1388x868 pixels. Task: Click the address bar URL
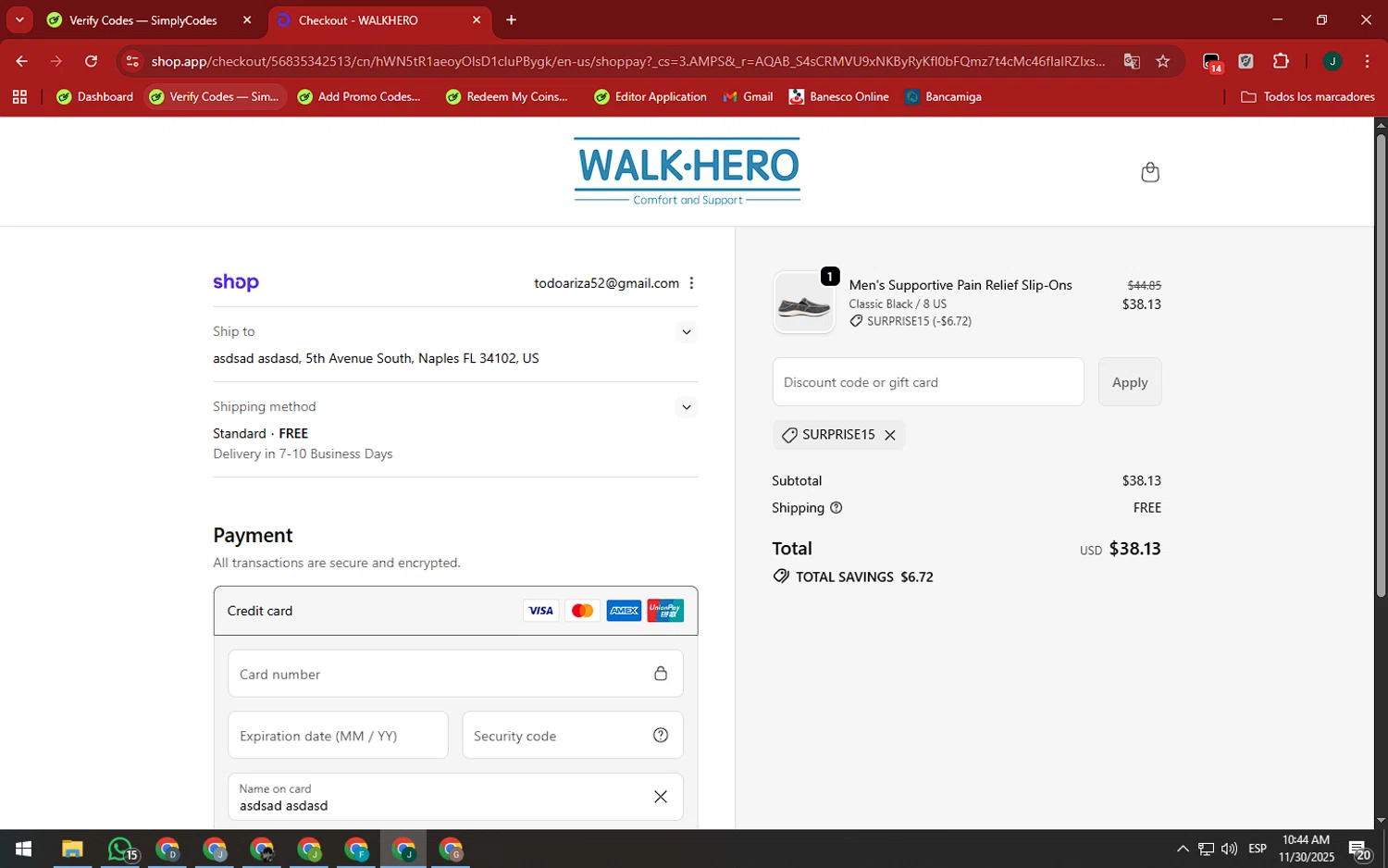628,61
